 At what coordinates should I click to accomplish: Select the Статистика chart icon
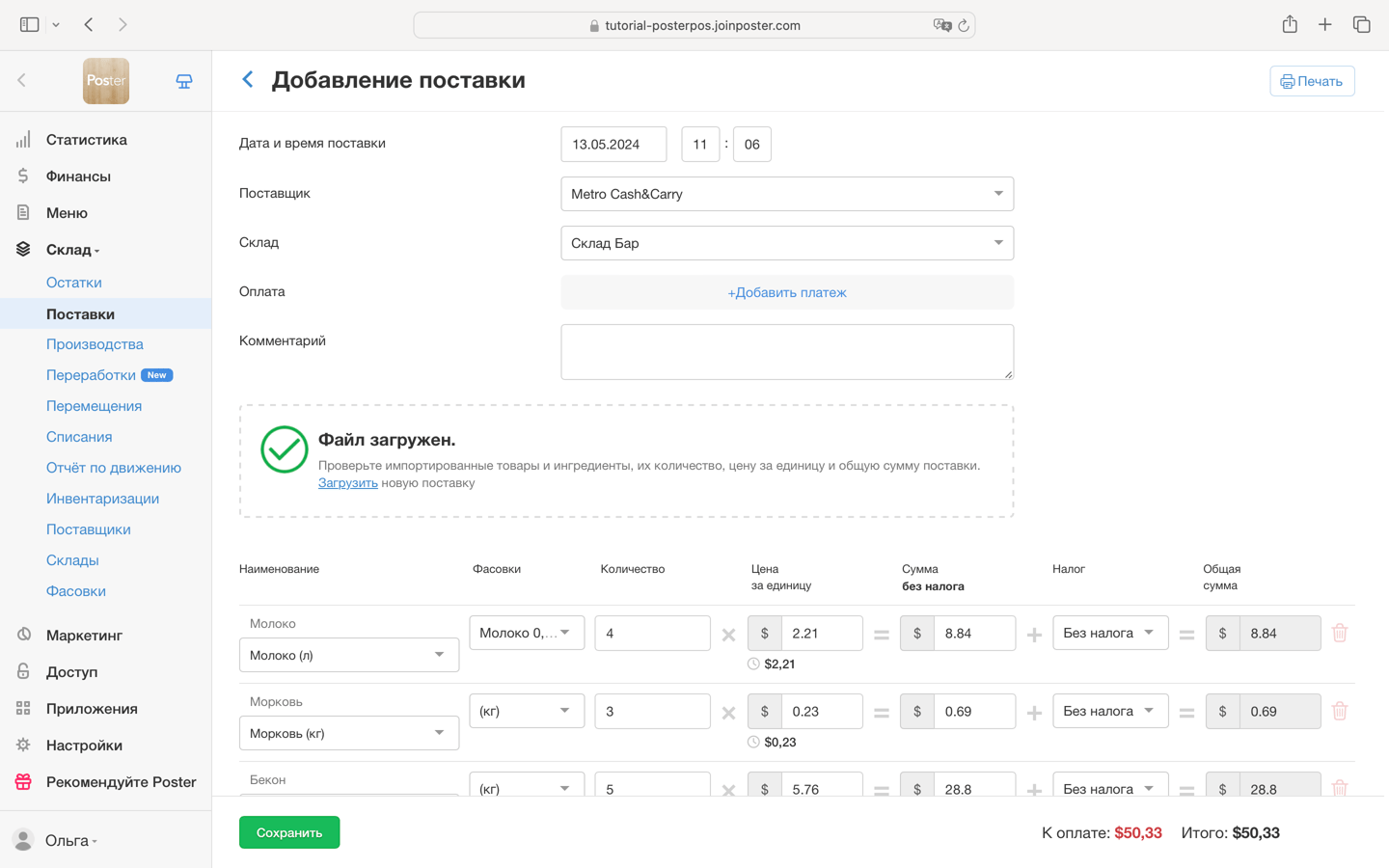coord(23,139)
